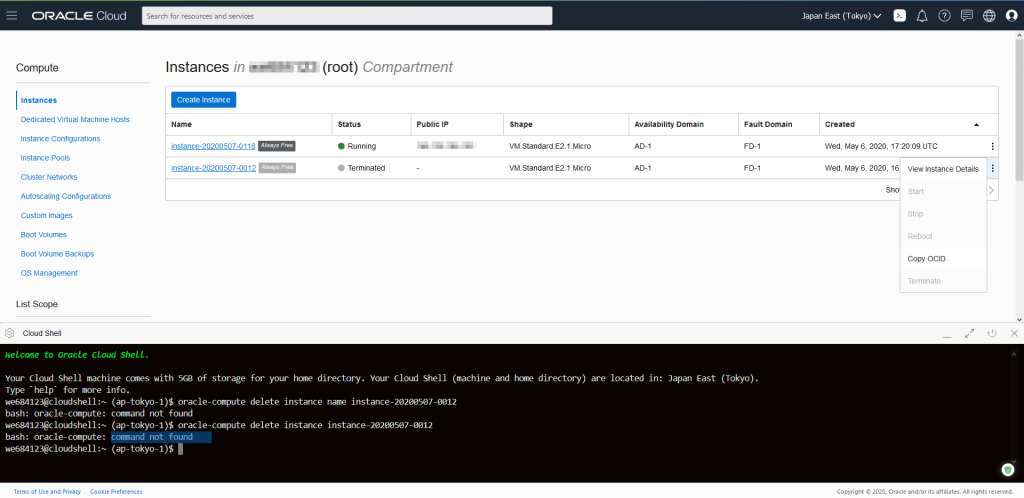Choose Copy OCID in actions menu

coord(943,258)
